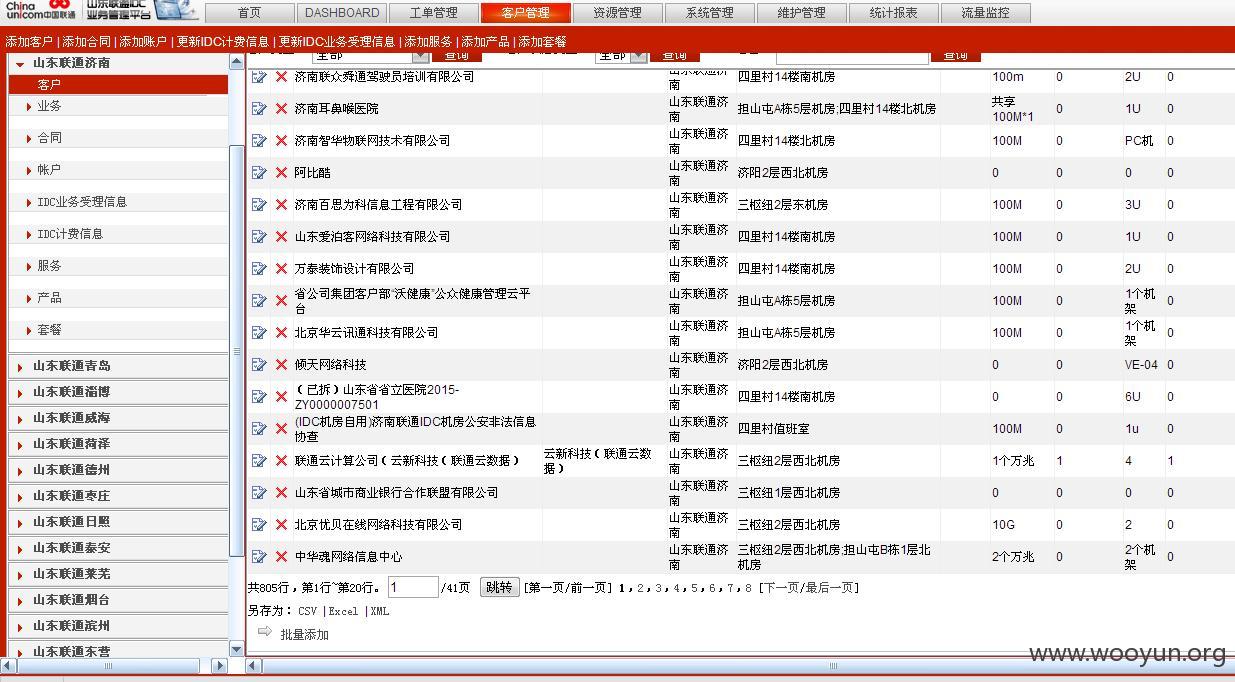Open the 资源管理 tab
Image resolution: width=1235 pixels, height=682 pixels.
click(618, 13)
